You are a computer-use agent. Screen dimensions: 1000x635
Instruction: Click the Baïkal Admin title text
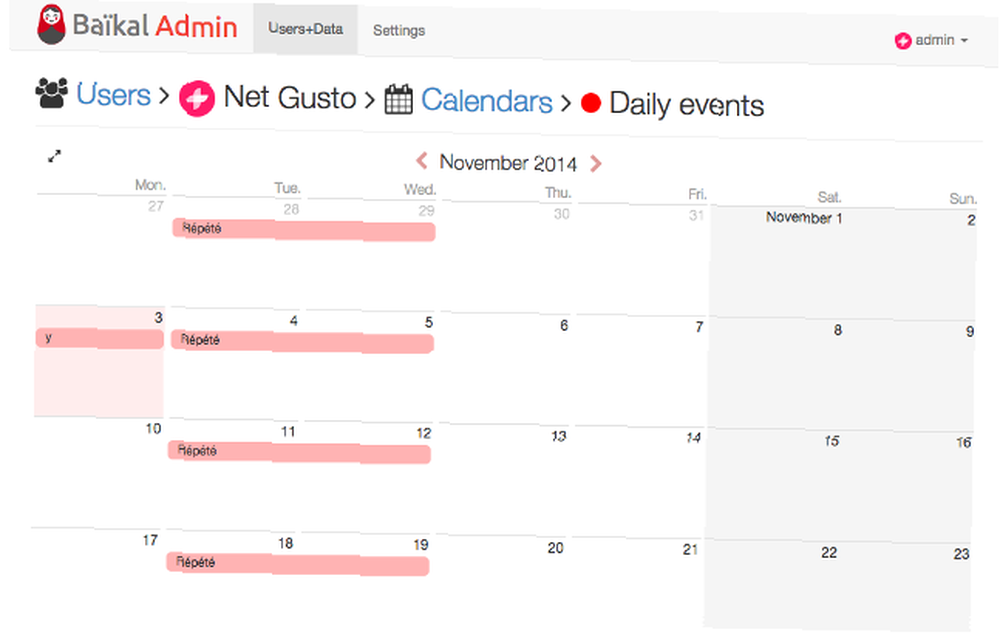155,25
